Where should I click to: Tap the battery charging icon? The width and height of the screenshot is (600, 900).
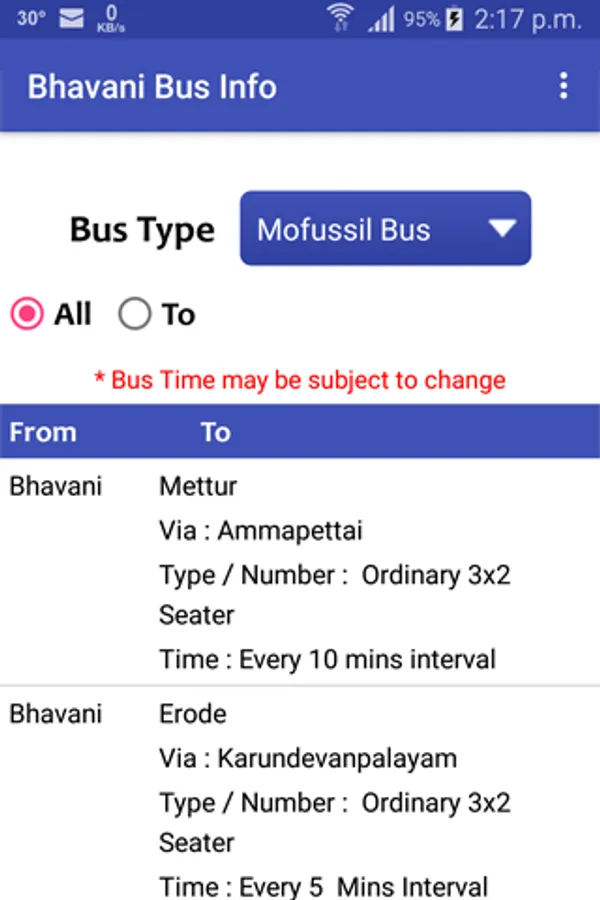pos(455,18)
